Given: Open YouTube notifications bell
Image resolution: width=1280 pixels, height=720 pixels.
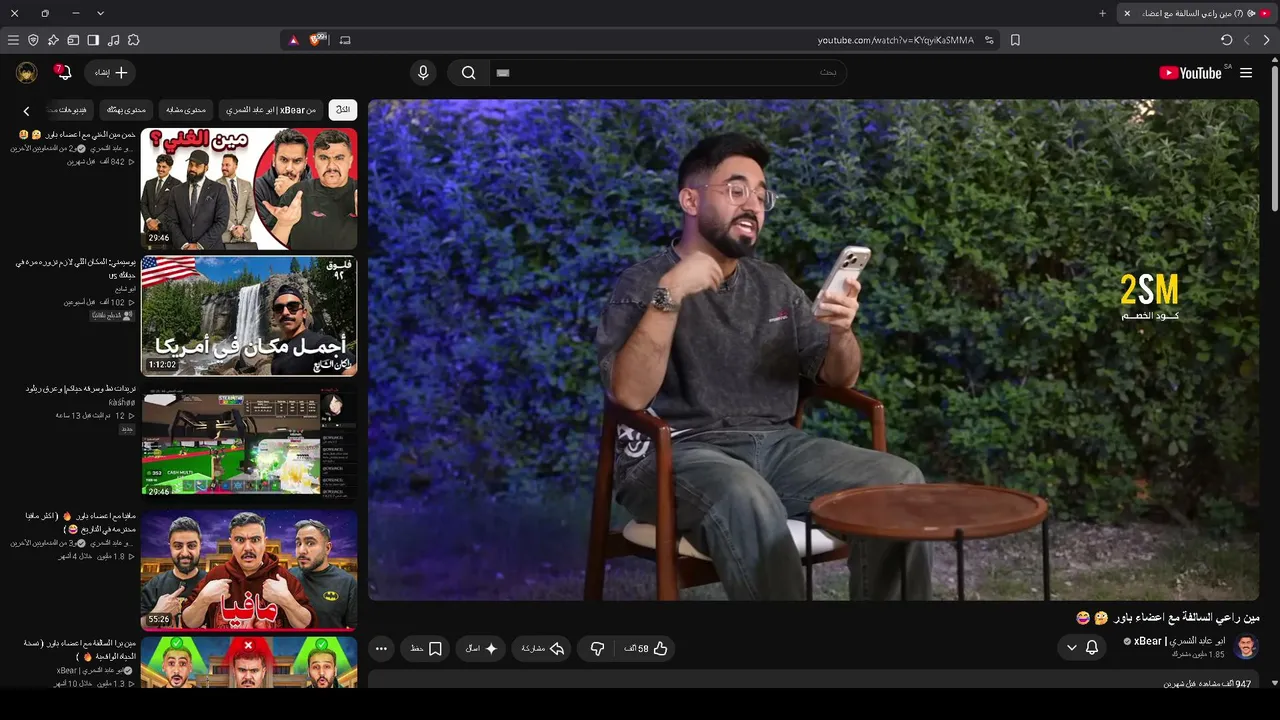Looking at the screenshot, I should click(64, 73).
